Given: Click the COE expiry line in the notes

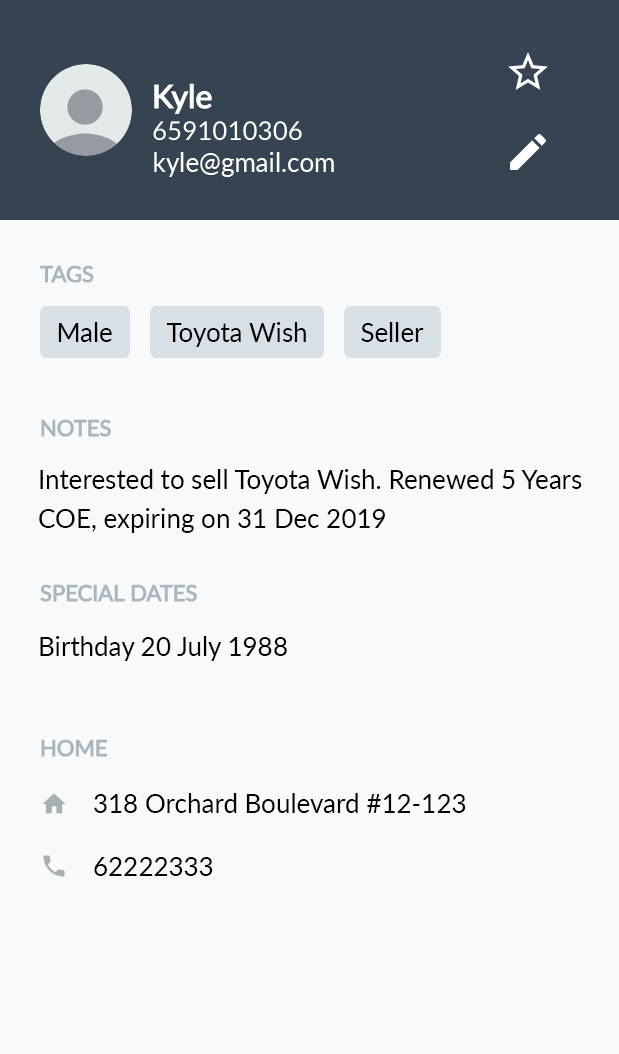Looking at the screenshot, I should click(212, 519).
